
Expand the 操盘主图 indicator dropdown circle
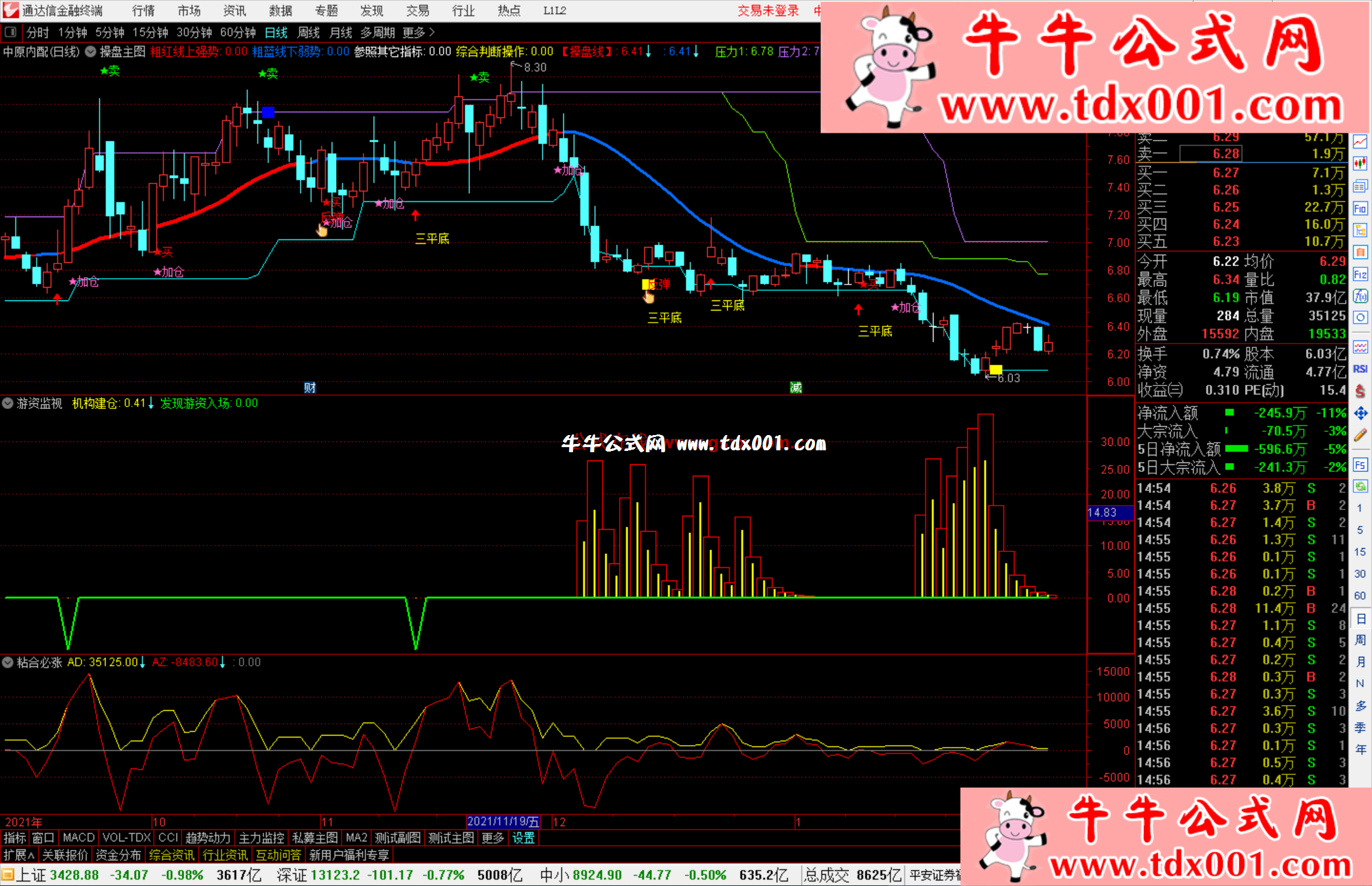91,51
